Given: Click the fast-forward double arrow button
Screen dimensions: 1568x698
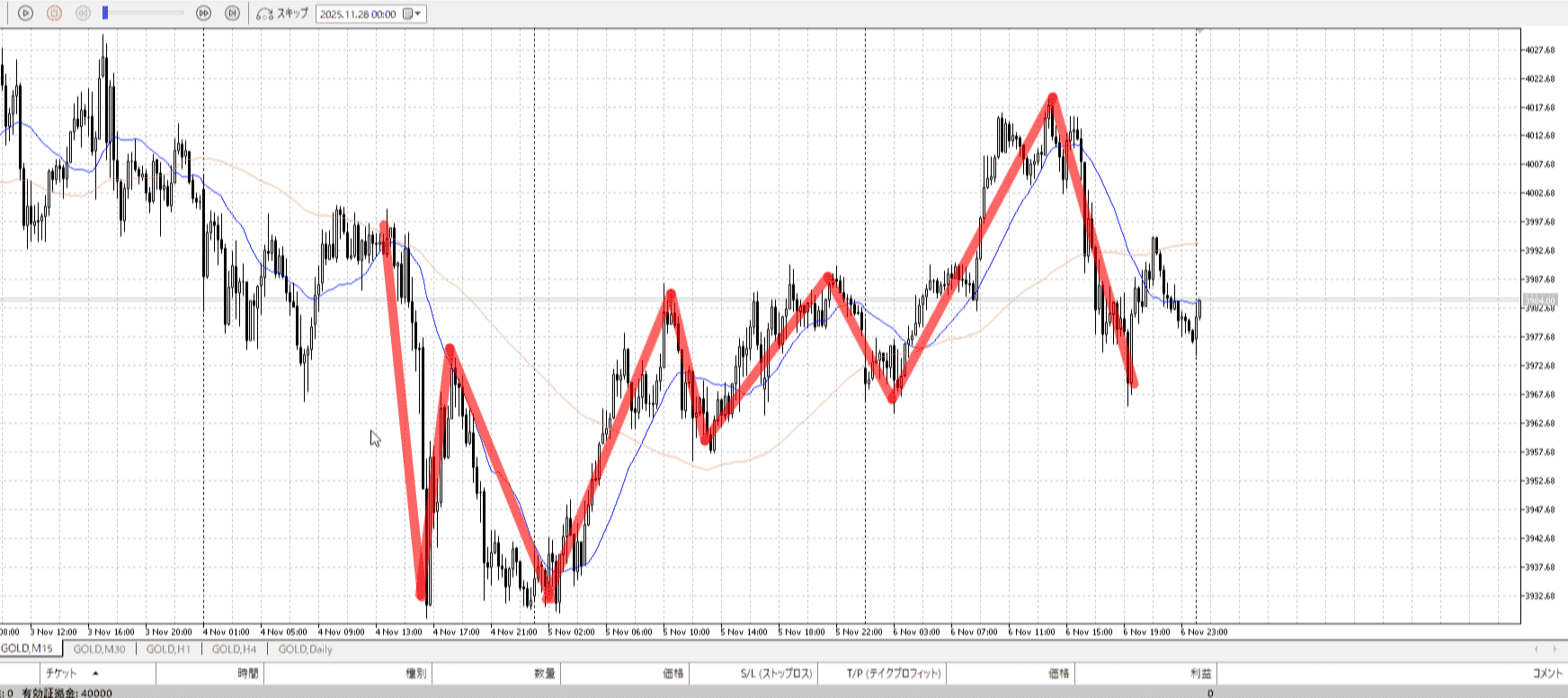Looking at the screenshot, I should (x=203, y=13).
